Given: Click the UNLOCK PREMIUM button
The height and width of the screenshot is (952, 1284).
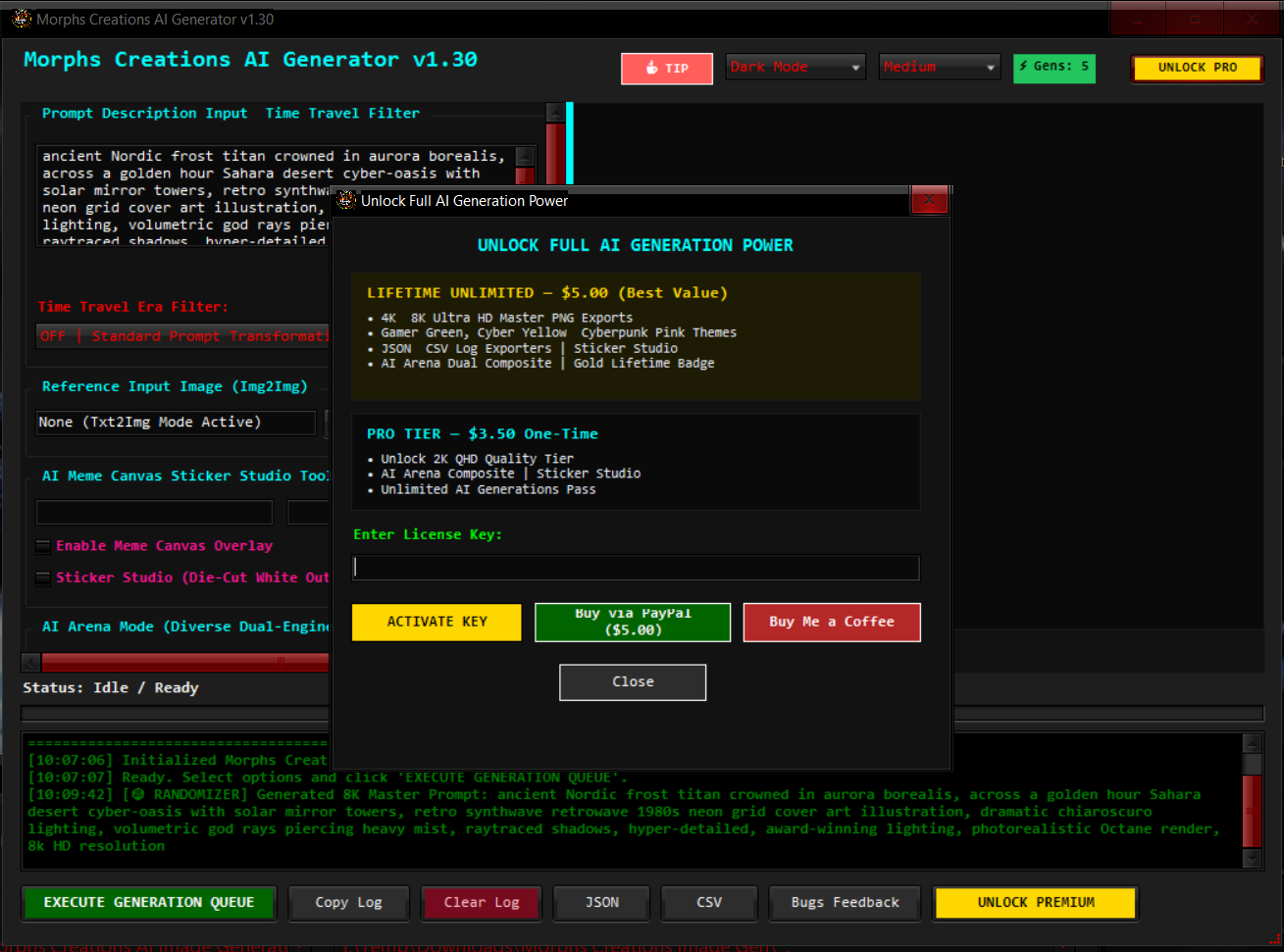Looking at the screenshot, I should 1036,903.
